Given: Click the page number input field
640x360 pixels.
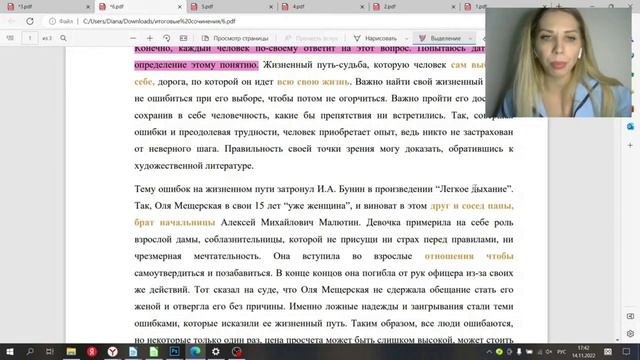Looking at the screenshot, I should 29,38.
